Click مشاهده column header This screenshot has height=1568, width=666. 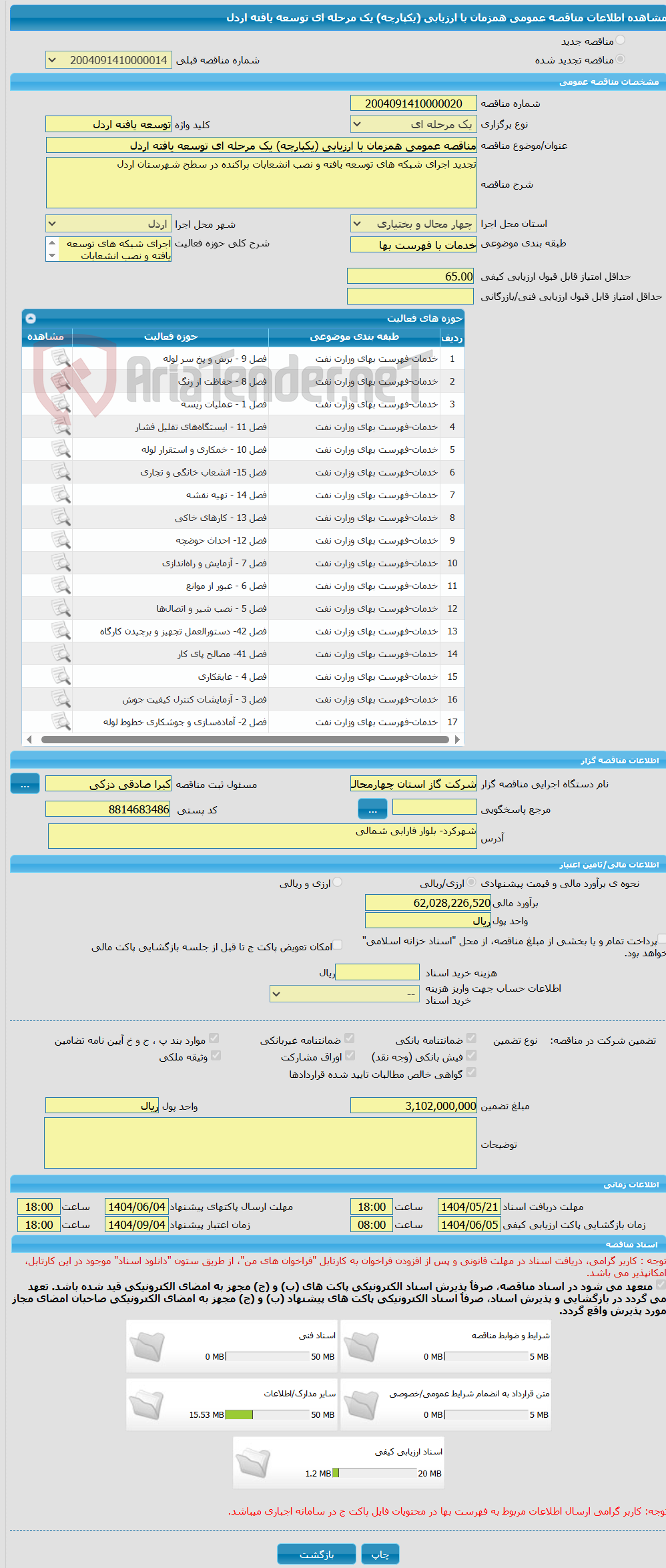coord(46,337)
